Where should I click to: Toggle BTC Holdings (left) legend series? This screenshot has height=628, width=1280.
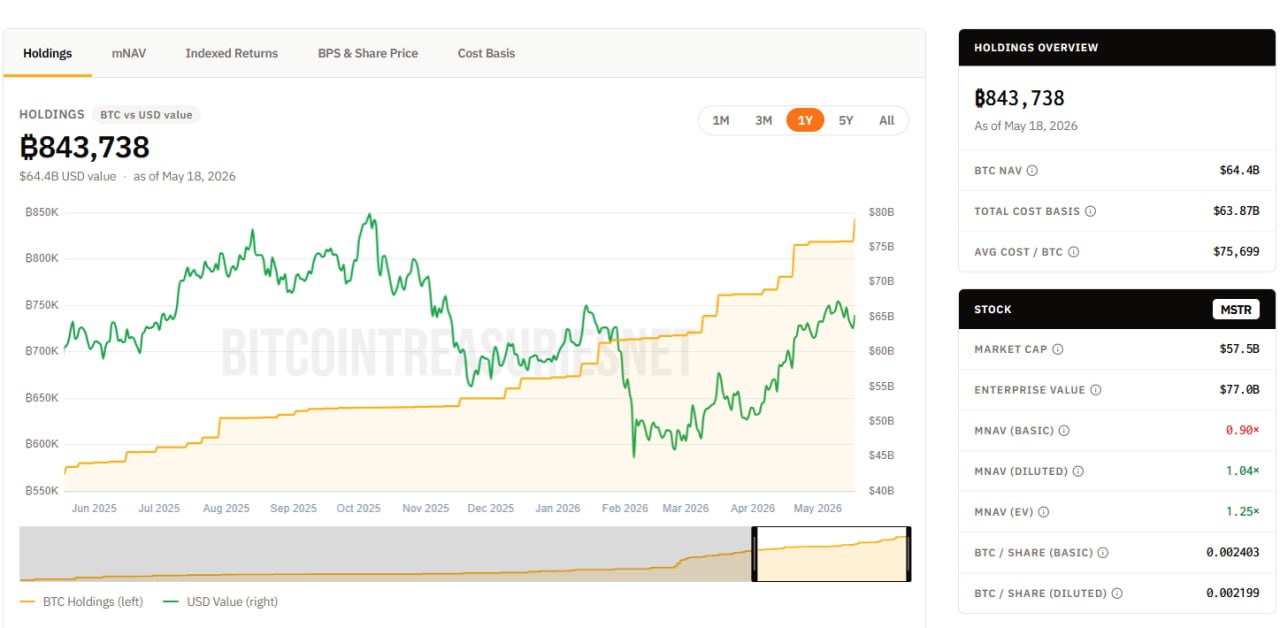[x=81, y=601]
